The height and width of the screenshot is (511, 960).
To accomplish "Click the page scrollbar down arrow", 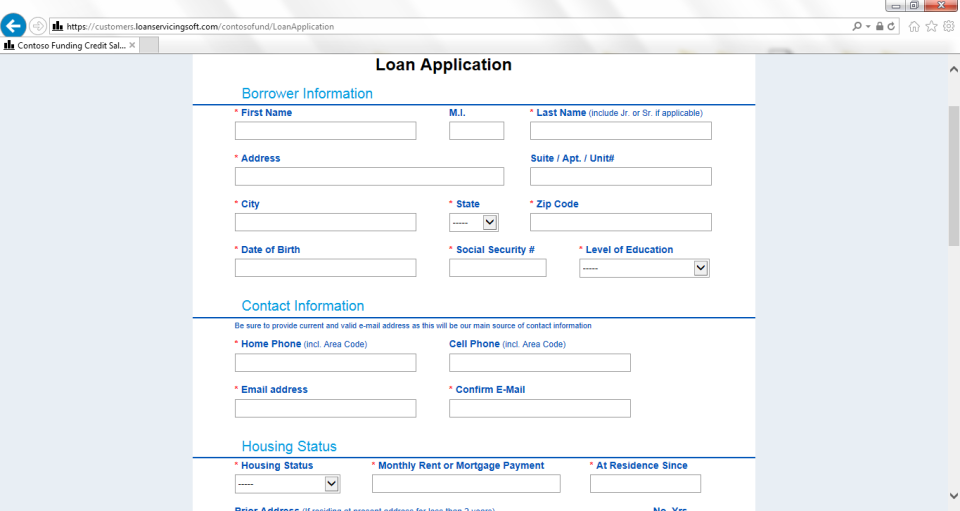I will pyautogui.click(x=953, y=496).
